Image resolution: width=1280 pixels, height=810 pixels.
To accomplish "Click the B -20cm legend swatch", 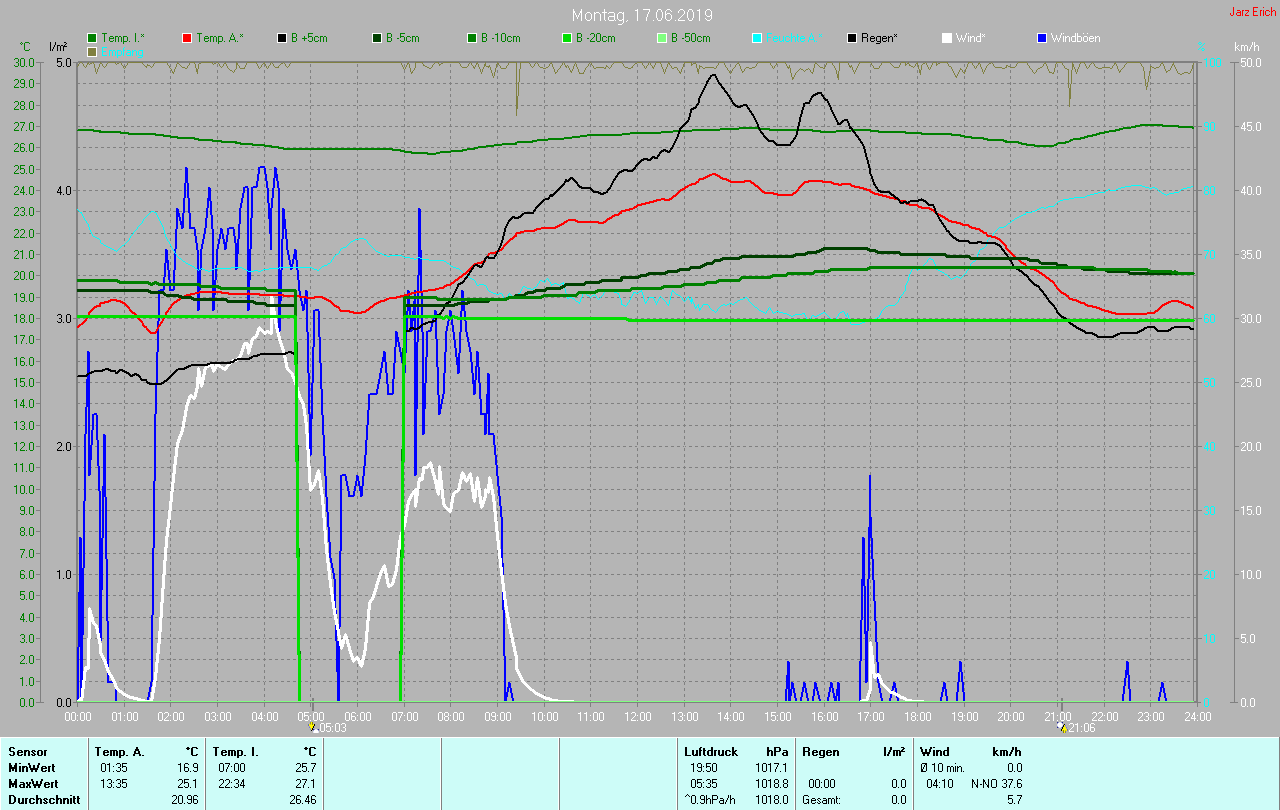I will click(567, 38).
